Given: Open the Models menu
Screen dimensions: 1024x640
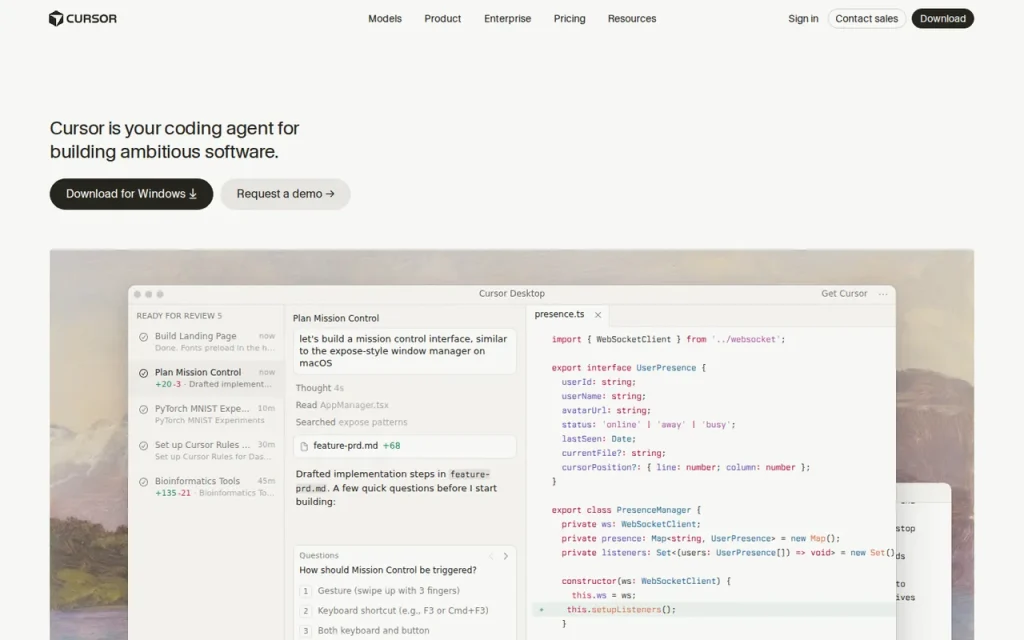Looking at the screenshot, I should click(x=385, y=19).
